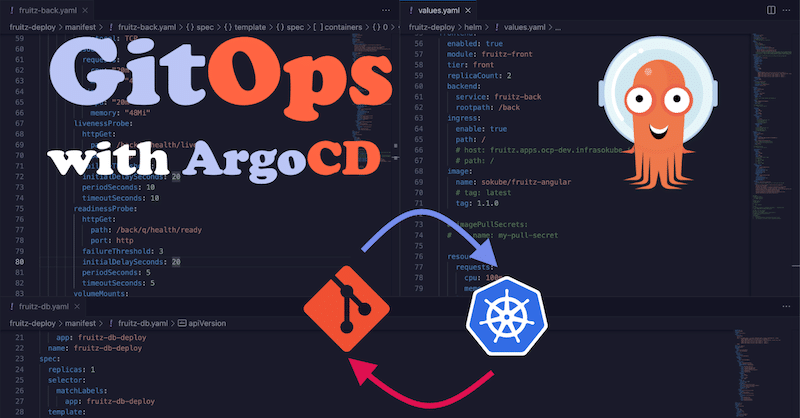This screenshot has width=800, height=418.
Task: Click 'name: sokube/fruitz-angular' line
Action: point(513,182)
